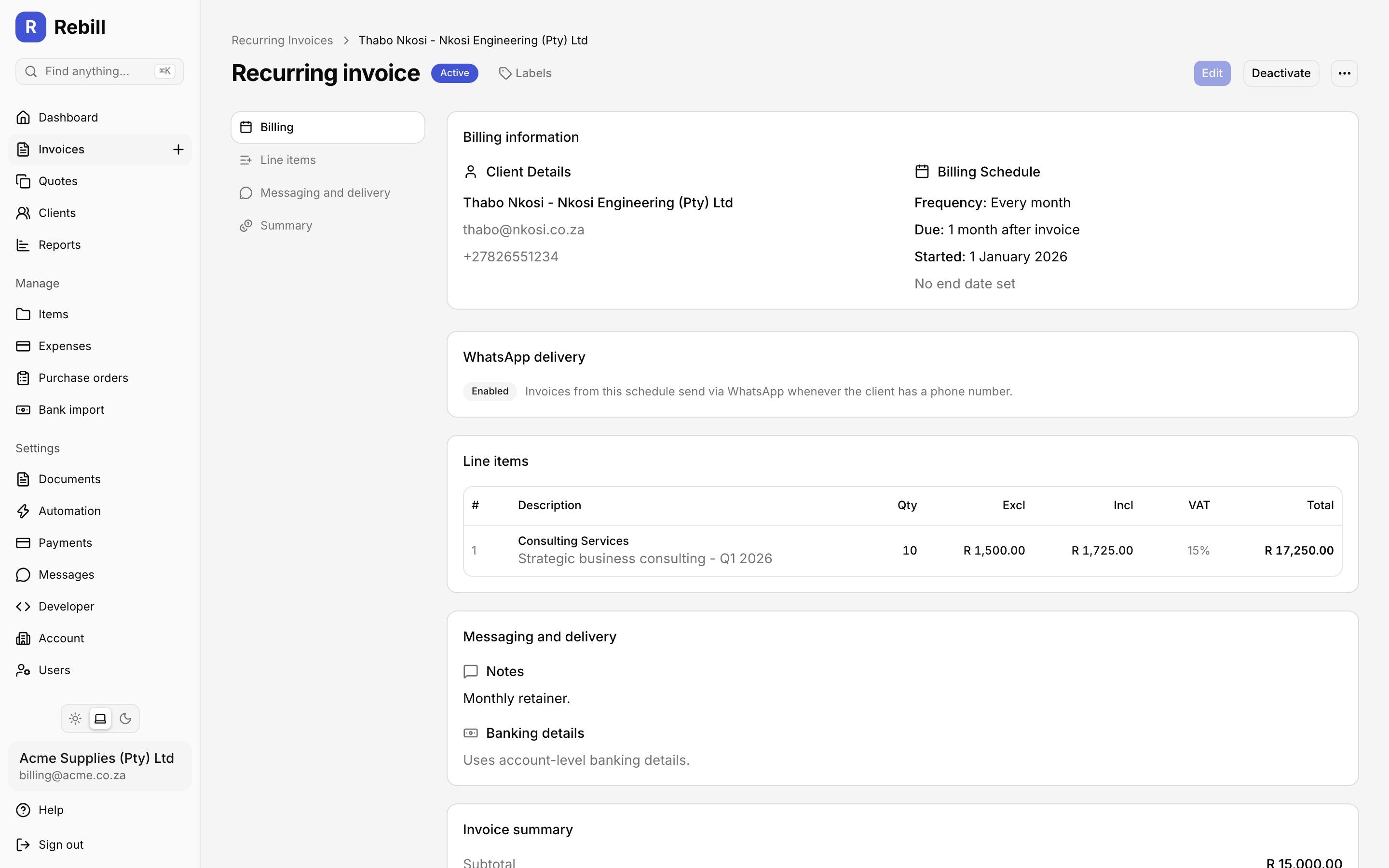Open Acme Supplies account switcher
Viewport: 1389px width, 868px height.
pyautogui.click(x=100, y=766)
